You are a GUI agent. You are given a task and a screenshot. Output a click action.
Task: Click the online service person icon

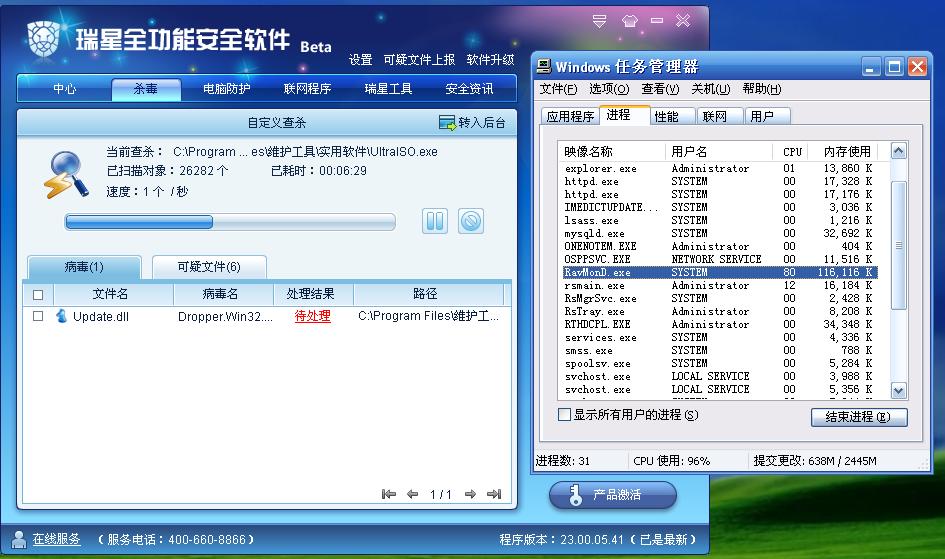[x=19, y=540]
